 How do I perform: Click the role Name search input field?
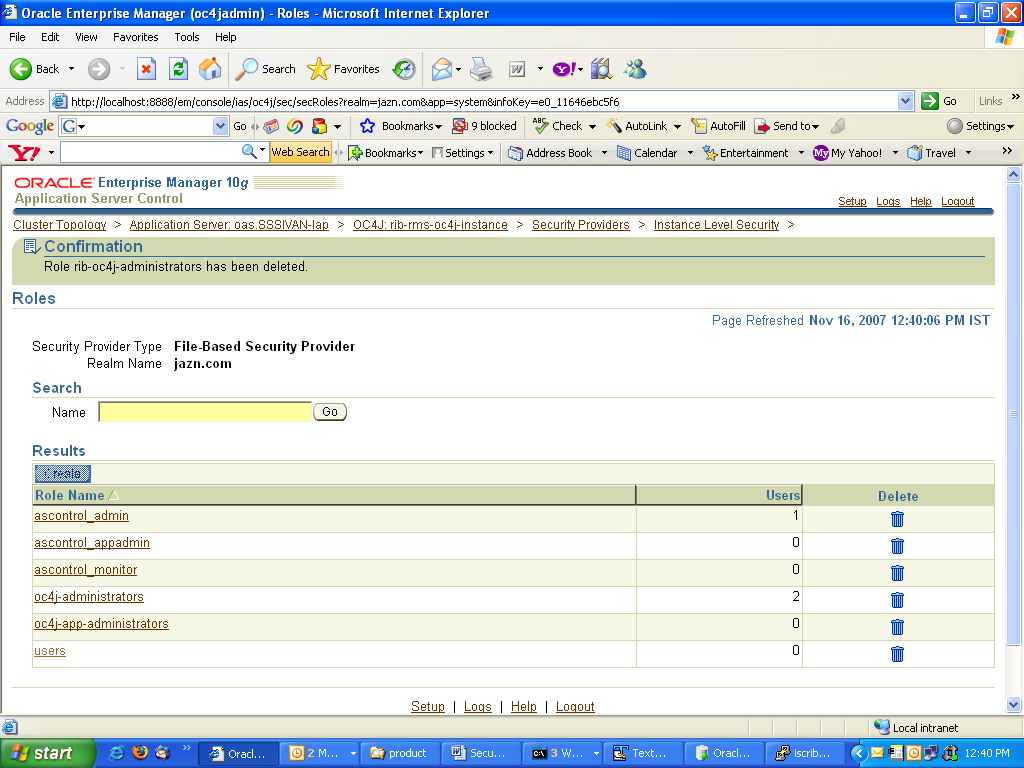(205, 412)
